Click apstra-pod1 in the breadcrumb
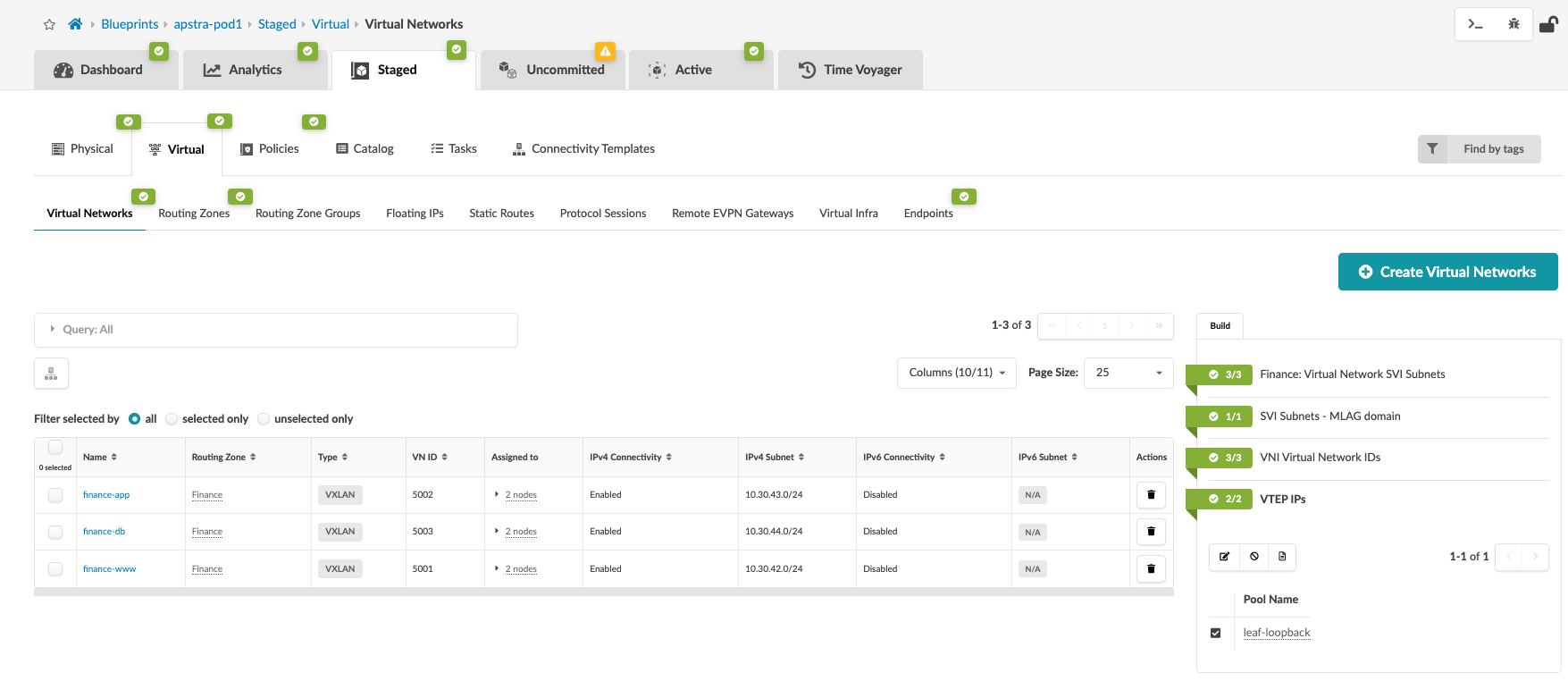This screenshot has height=681, width=1568. point(208,24)
